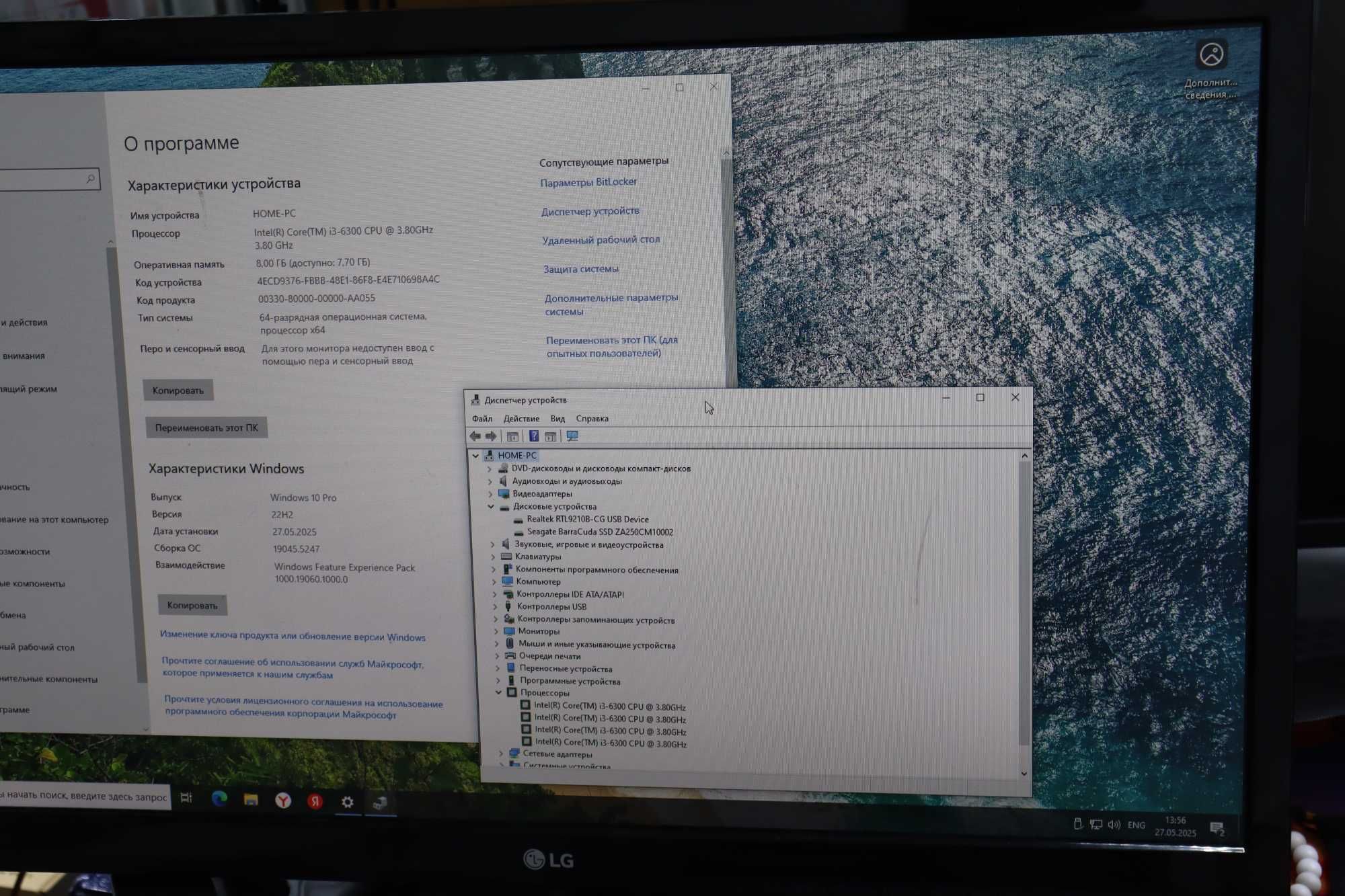Click the computer icon beside Компьютер
This screenshot has width=1345, height=896.
point(507,581)
